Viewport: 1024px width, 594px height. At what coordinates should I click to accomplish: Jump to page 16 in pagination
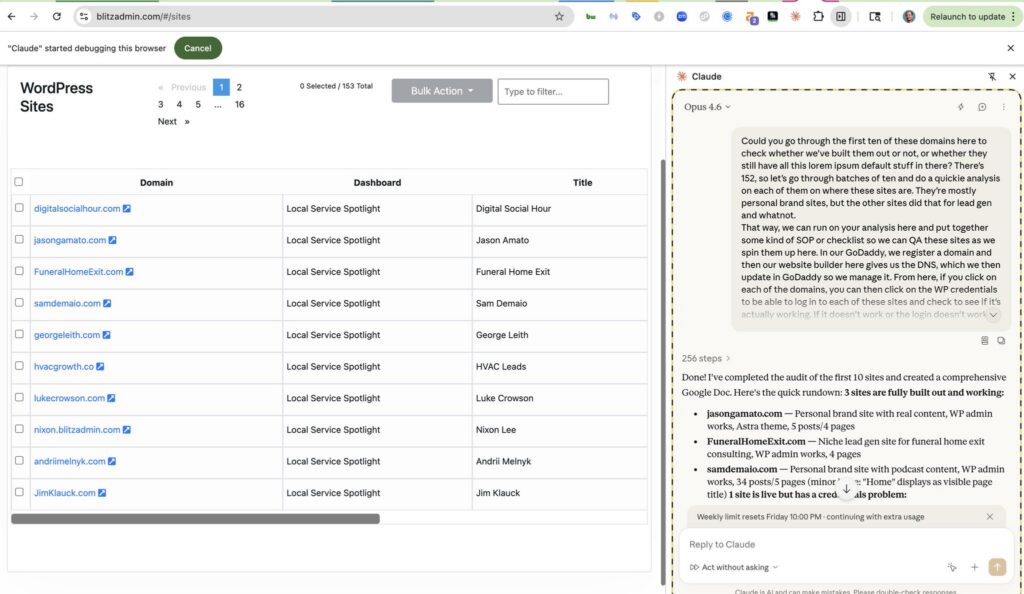pyautogui.click(x=240, y=104)
